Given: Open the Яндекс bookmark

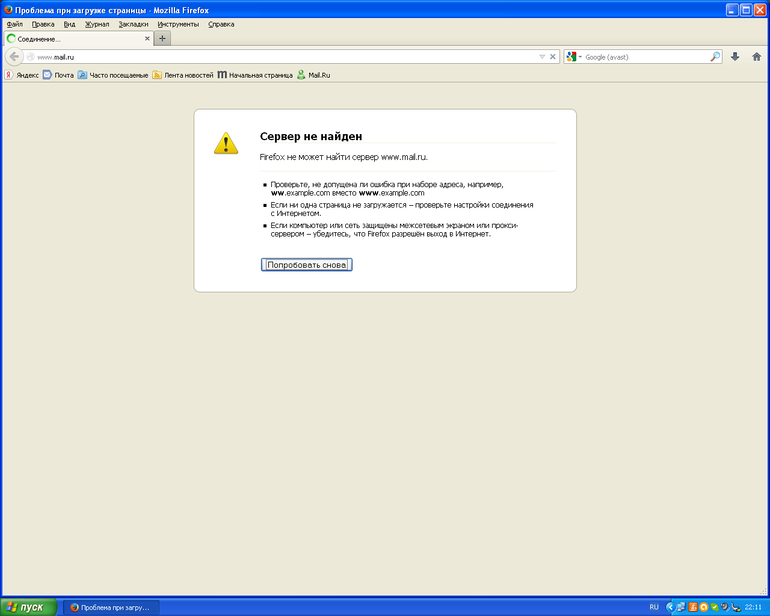Looking at the screenshot, I should pyautogui.click(x=22, y=75).
